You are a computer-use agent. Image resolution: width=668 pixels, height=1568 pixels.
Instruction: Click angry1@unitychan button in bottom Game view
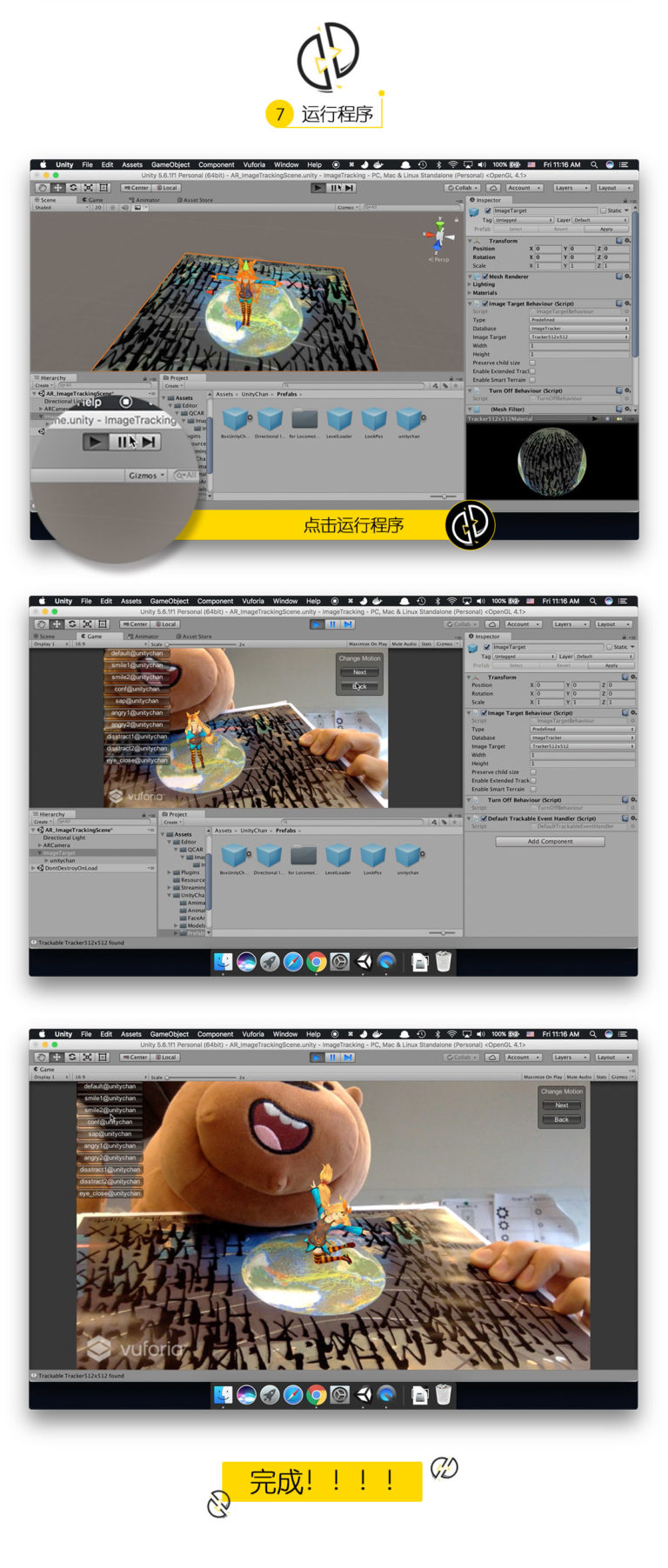[x=110, y=1145]
